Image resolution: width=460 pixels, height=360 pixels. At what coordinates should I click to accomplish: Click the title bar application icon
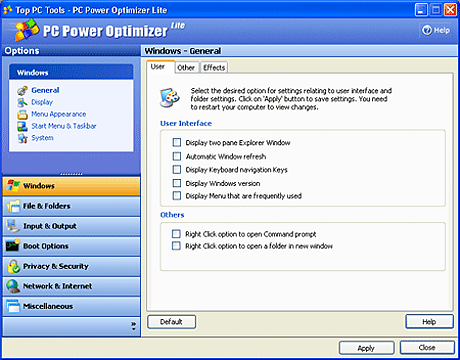coord(8,10)
